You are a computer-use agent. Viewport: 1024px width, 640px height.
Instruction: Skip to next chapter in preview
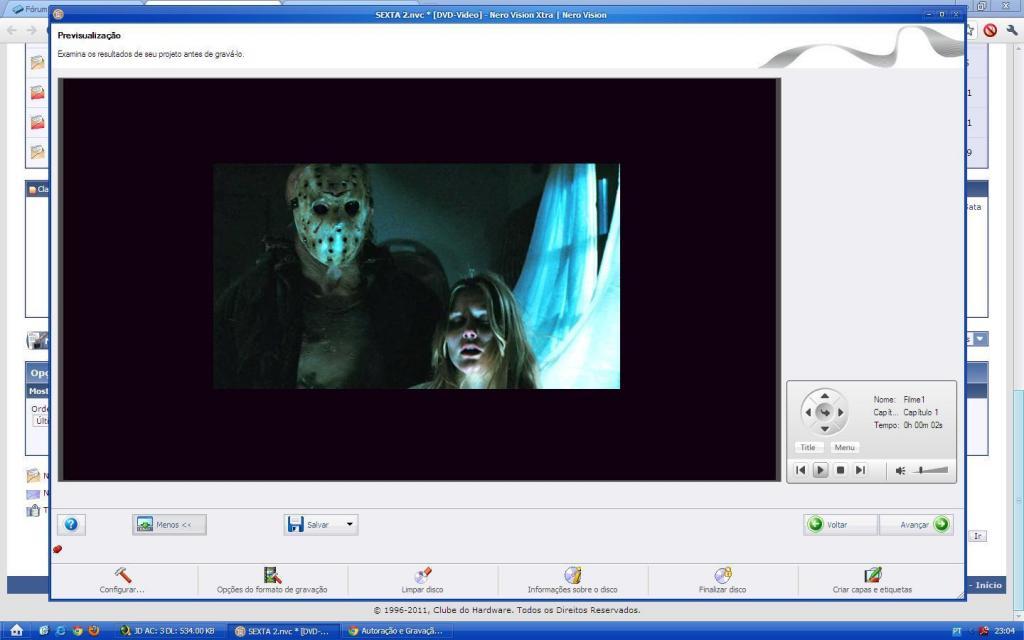tap(860, 470)
